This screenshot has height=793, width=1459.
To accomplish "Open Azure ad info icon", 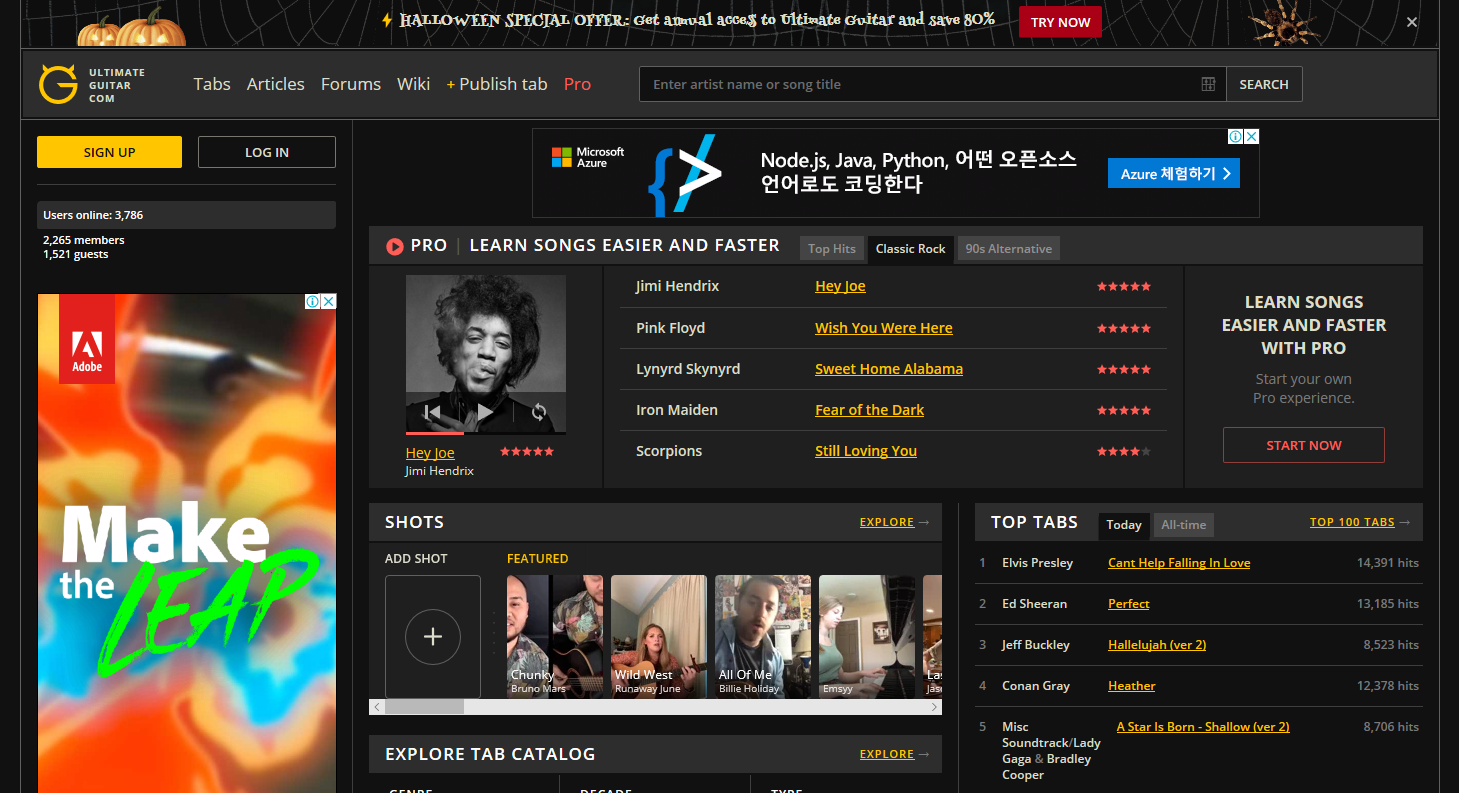I will click(x=1235, y=136).
